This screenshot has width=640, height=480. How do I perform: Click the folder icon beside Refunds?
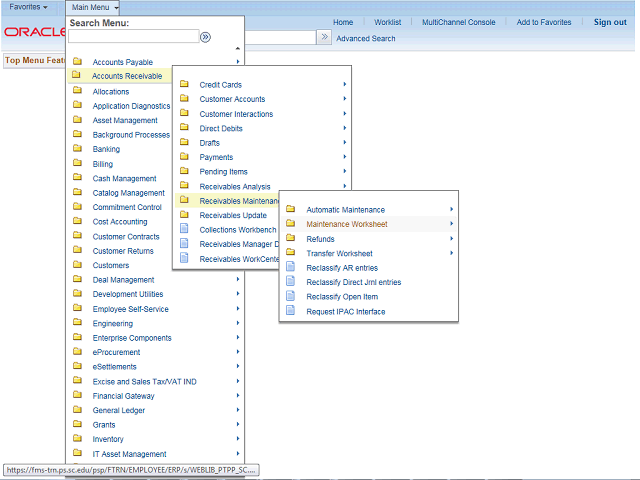(x=291, y=239)
